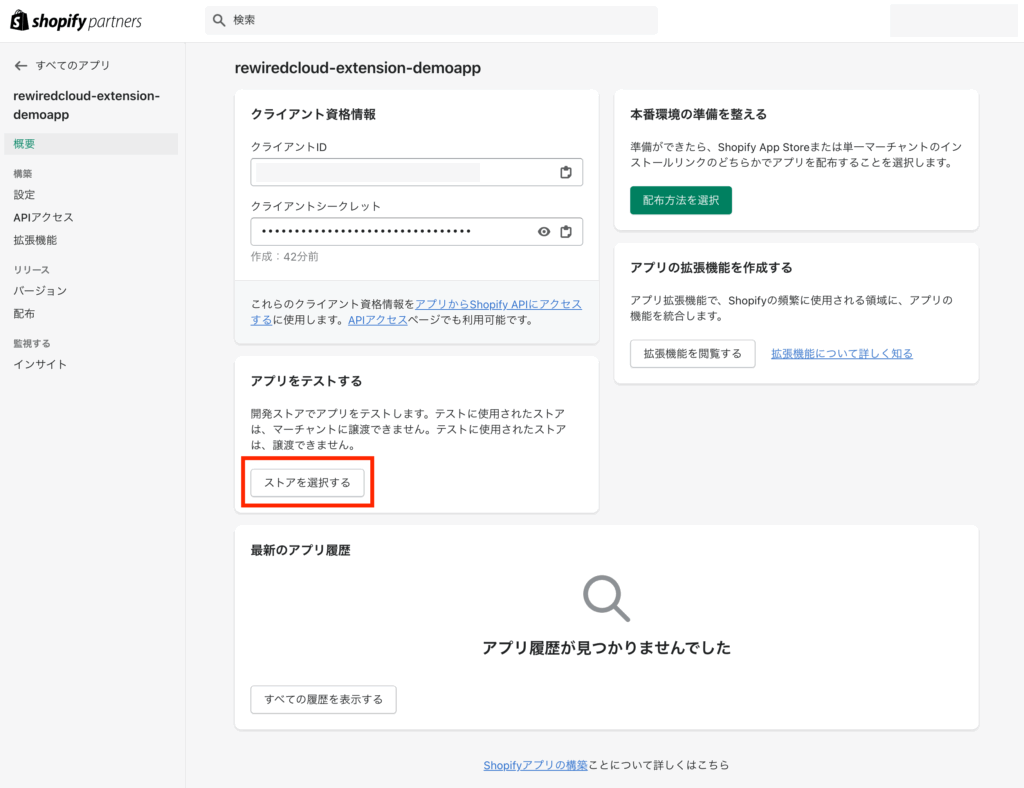Open インサイト in the sidebar

(x=40, y=364)
